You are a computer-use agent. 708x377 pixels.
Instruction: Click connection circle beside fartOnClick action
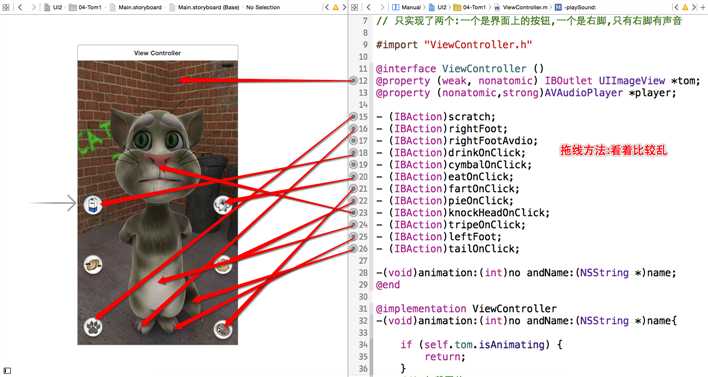pyautogui.click(x=354, y=189)
